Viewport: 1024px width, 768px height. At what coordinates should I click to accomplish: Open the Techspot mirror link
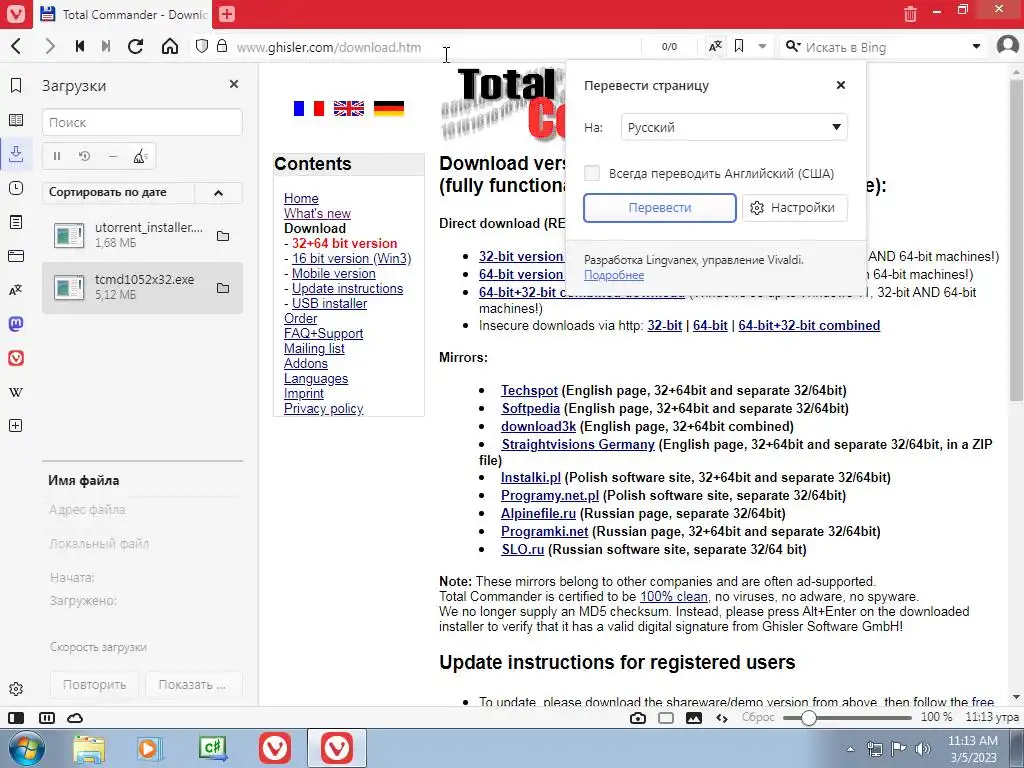click(529, 391)
